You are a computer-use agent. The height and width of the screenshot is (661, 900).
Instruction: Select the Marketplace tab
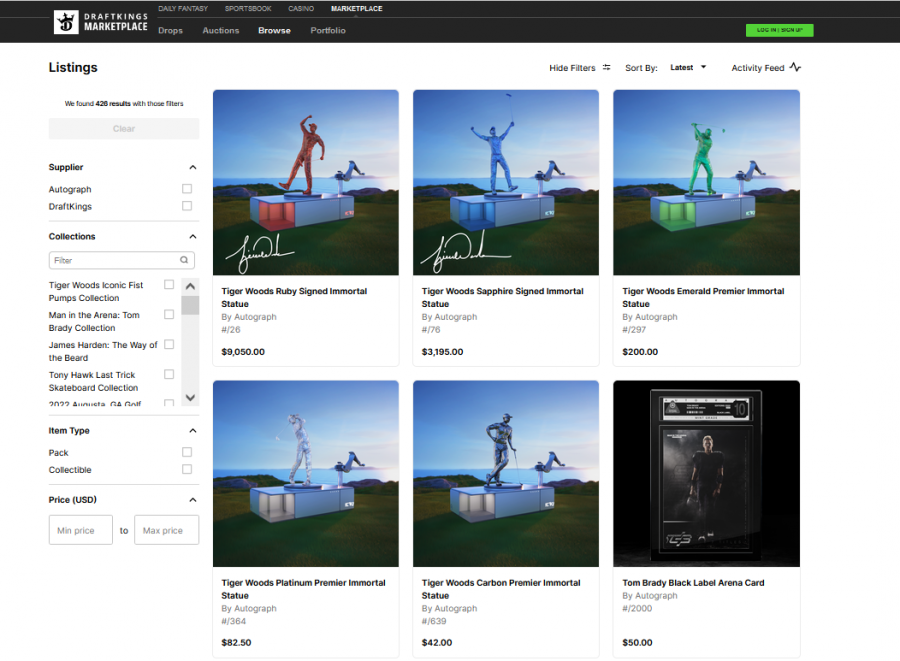point(356,9)
